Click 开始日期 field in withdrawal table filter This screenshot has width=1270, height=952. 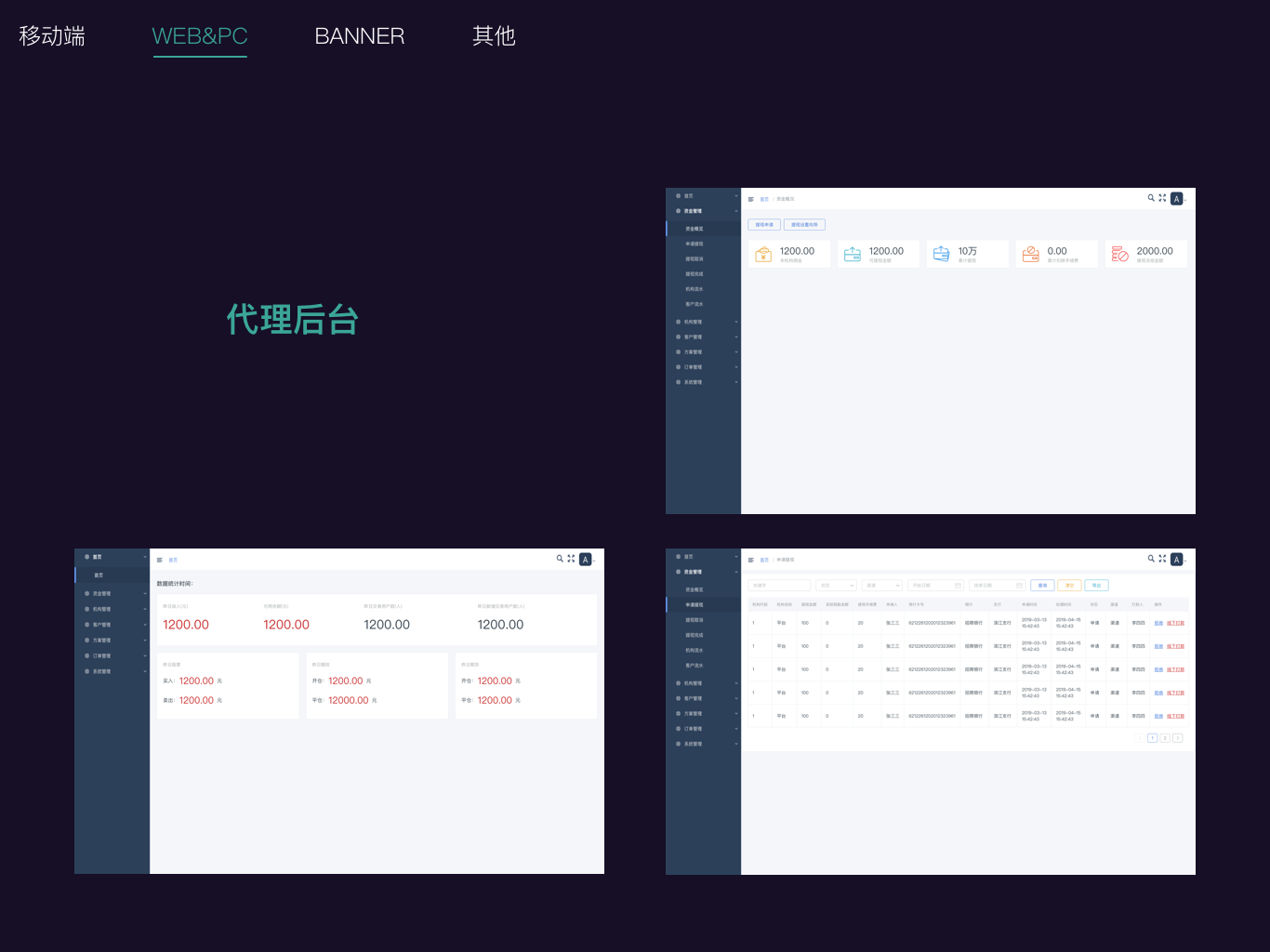coord(936,586)
